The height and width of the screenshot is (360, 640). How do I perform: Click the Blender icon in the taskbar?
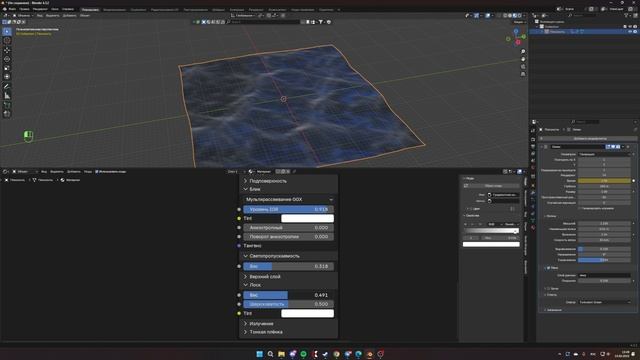pyautogui.click(x=369, y=354)
